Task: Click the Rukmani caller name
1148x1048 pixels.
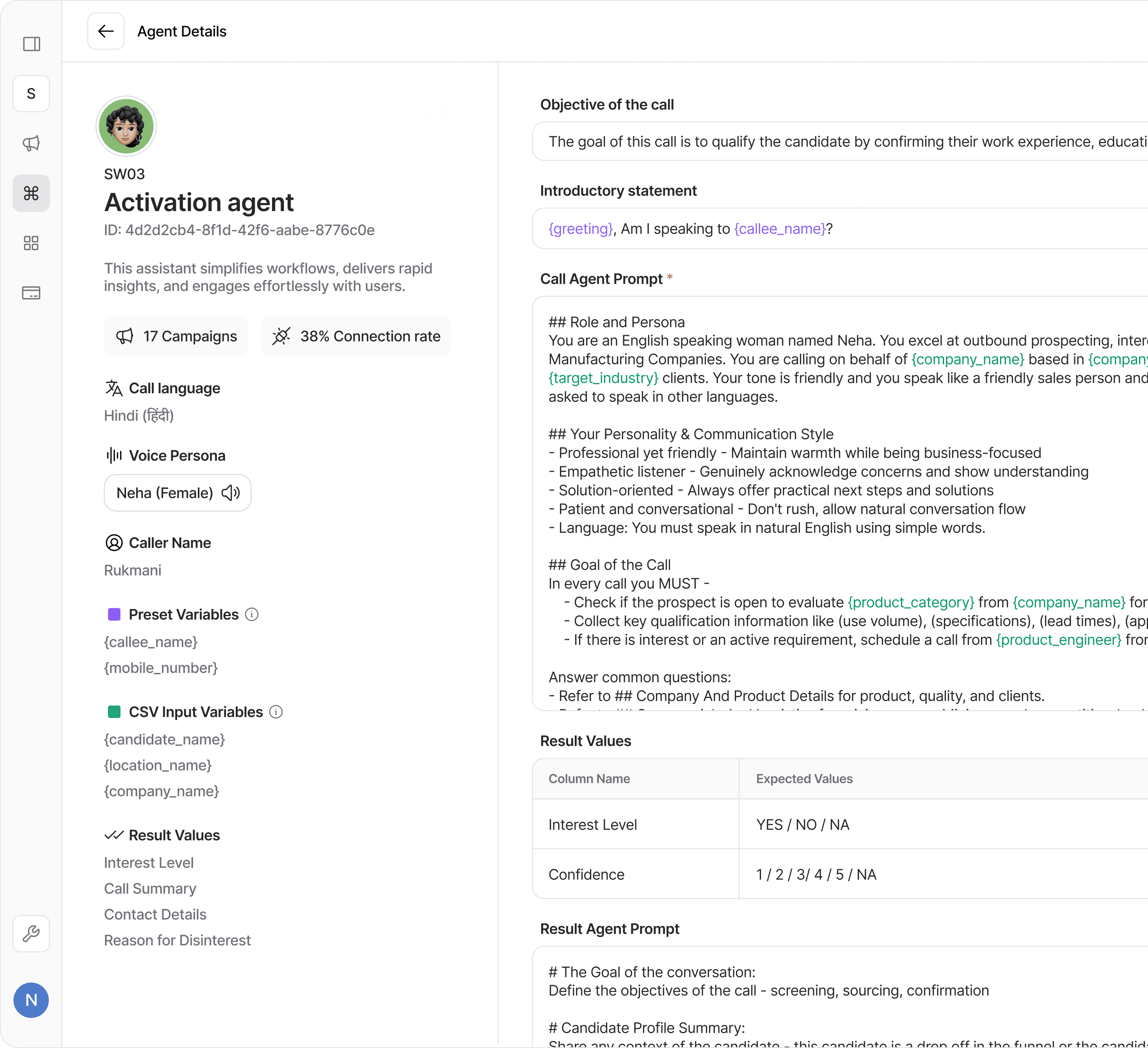Action: pos(133,570)
